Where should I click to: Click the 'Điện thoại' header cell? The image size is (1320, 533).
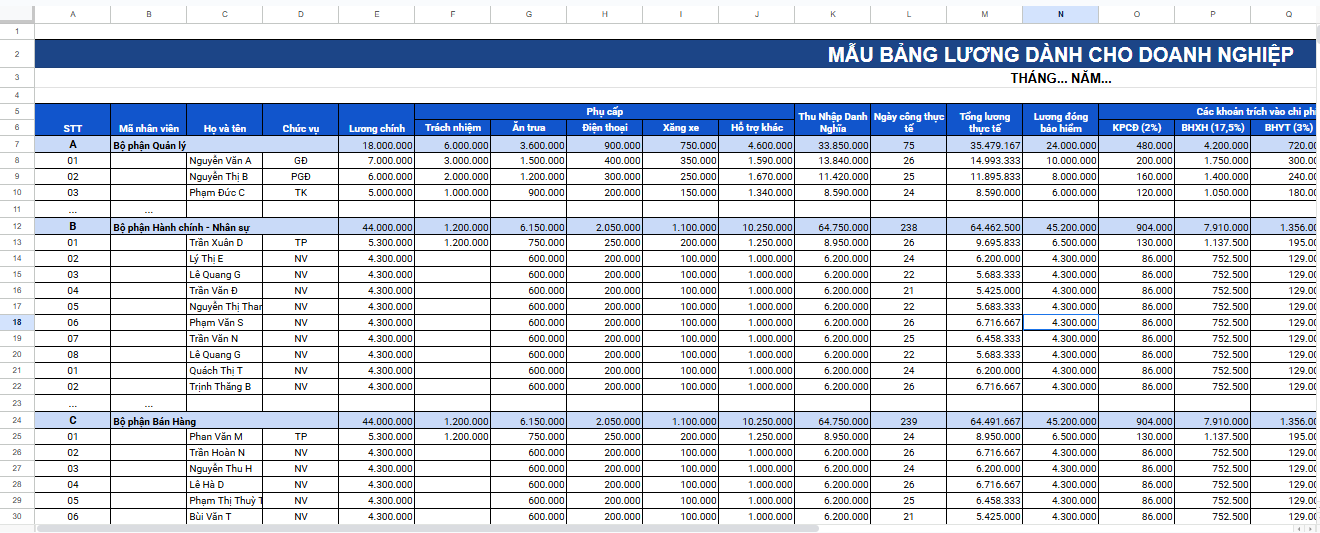pyautogui.click(x=604, y=128)
